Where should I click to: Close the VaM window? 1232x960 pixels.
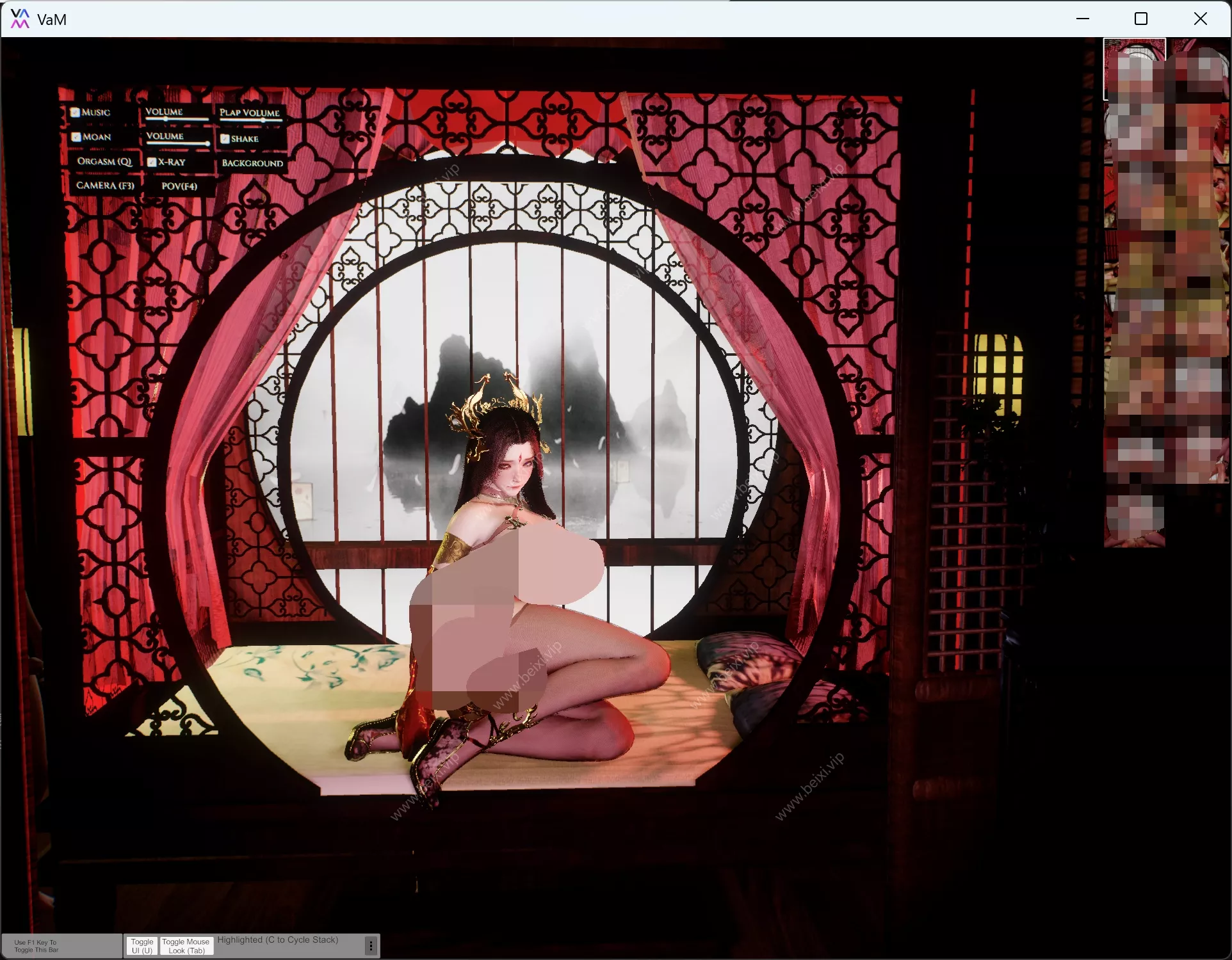pyautogui.click(x=1201, y=19)
